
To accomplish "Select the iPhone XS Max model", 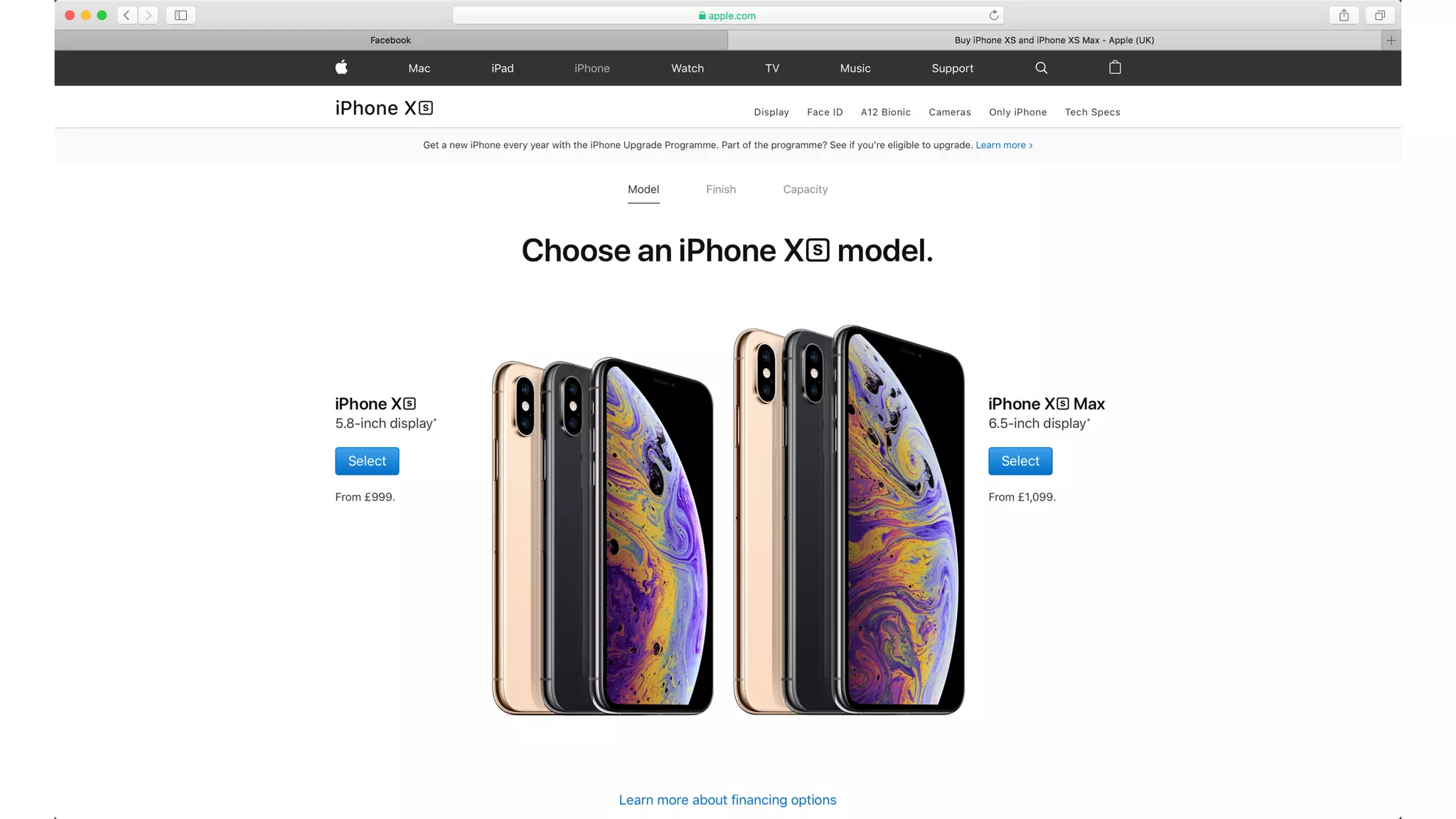I will point(1020,461).
